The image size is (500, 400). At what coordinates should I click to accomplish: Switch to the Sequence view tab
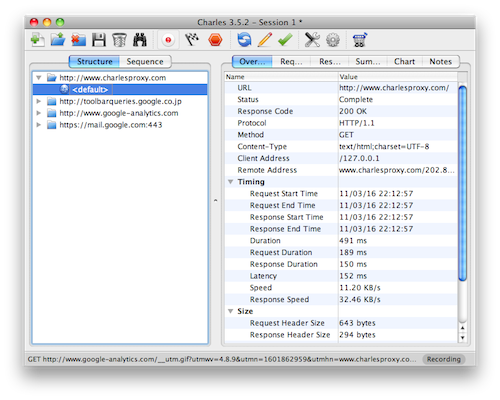coord(145,62)
